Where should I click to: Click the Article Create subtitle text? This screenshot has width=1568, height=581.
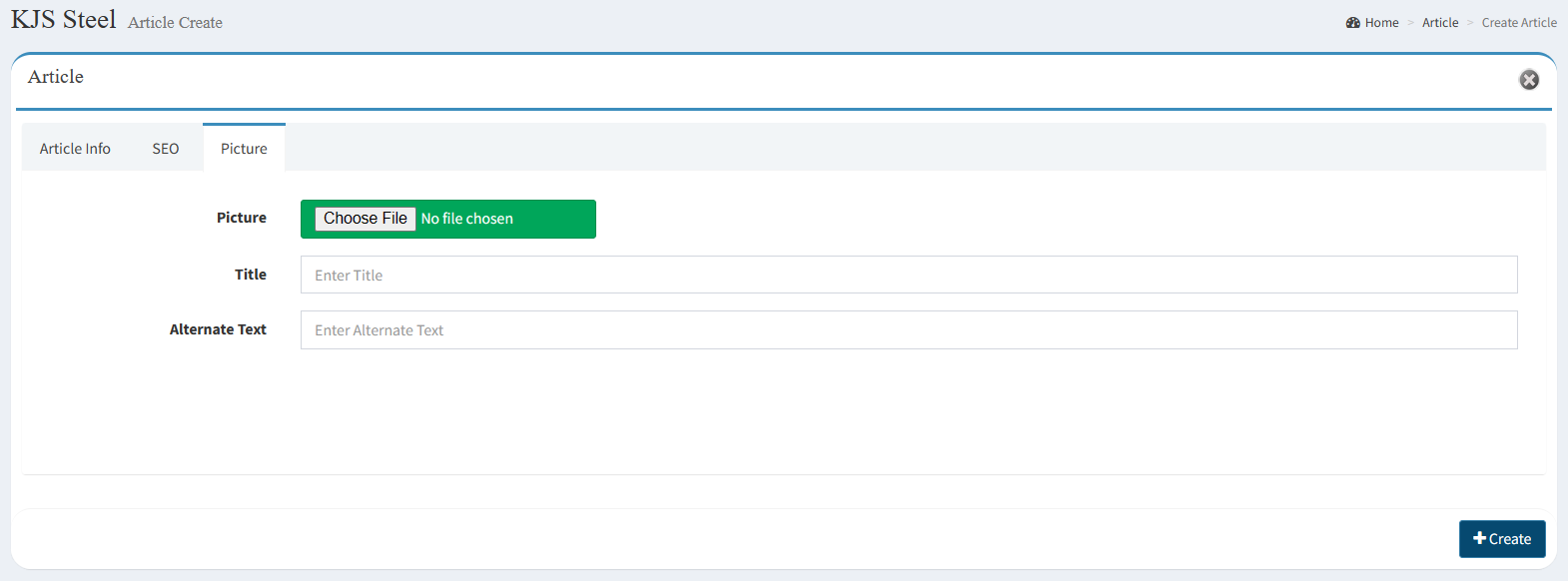(175, 22)
